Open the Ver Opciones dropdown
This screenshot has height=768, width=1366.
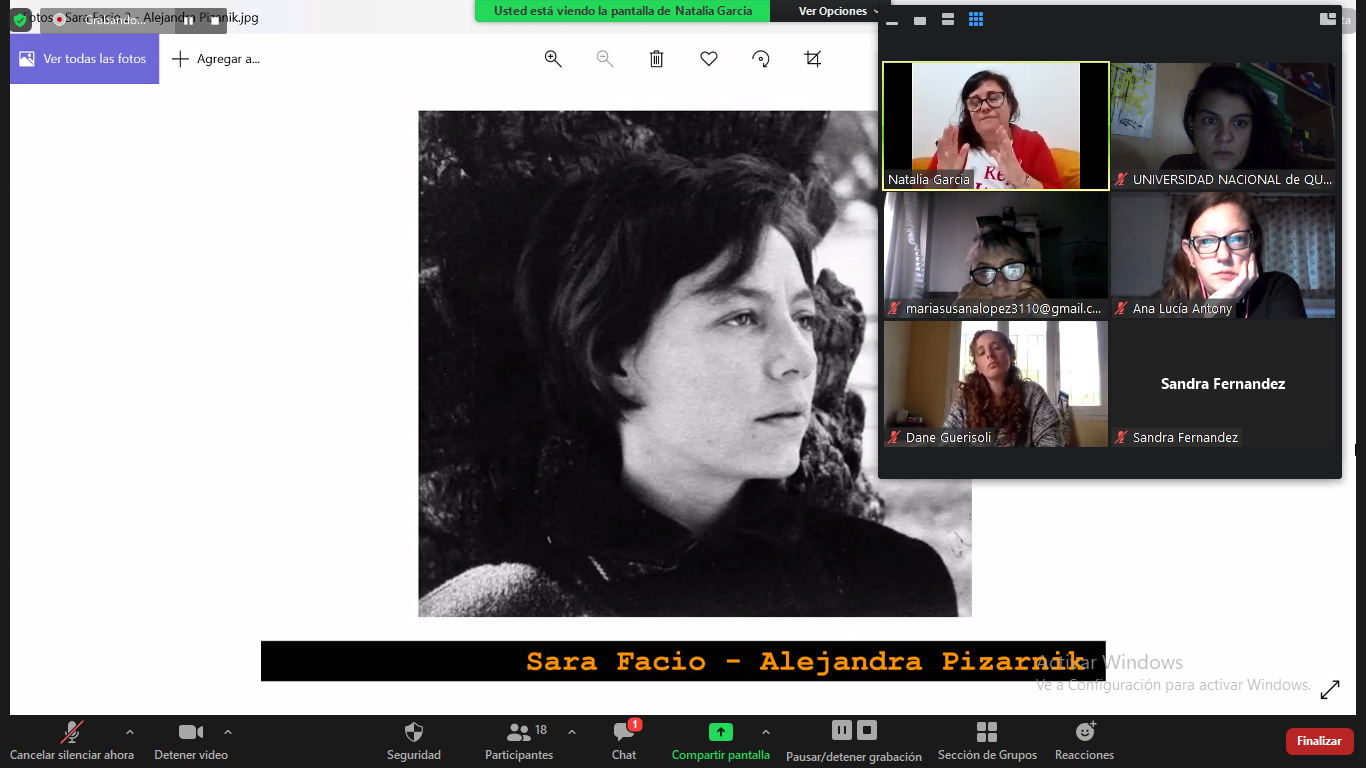click(838, 11)
